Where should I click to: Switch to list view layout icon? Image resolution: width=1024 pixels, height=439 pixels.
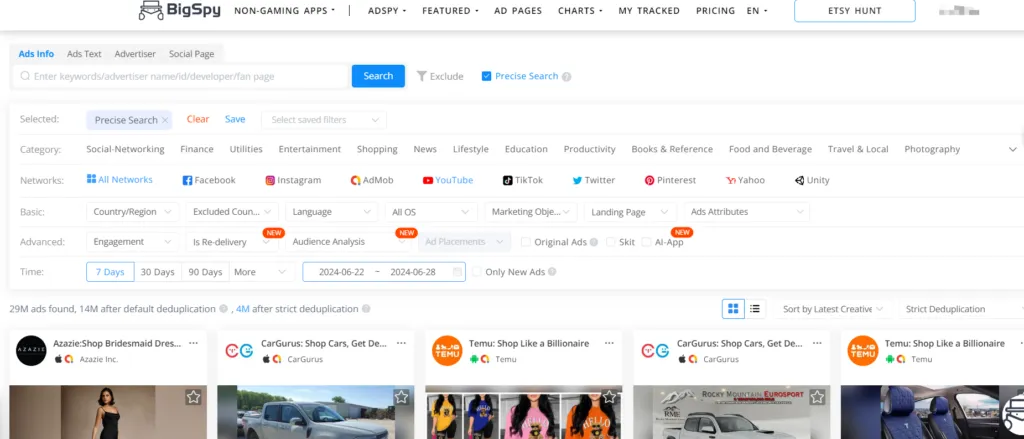pyautogui.click(x=755, y=309)
